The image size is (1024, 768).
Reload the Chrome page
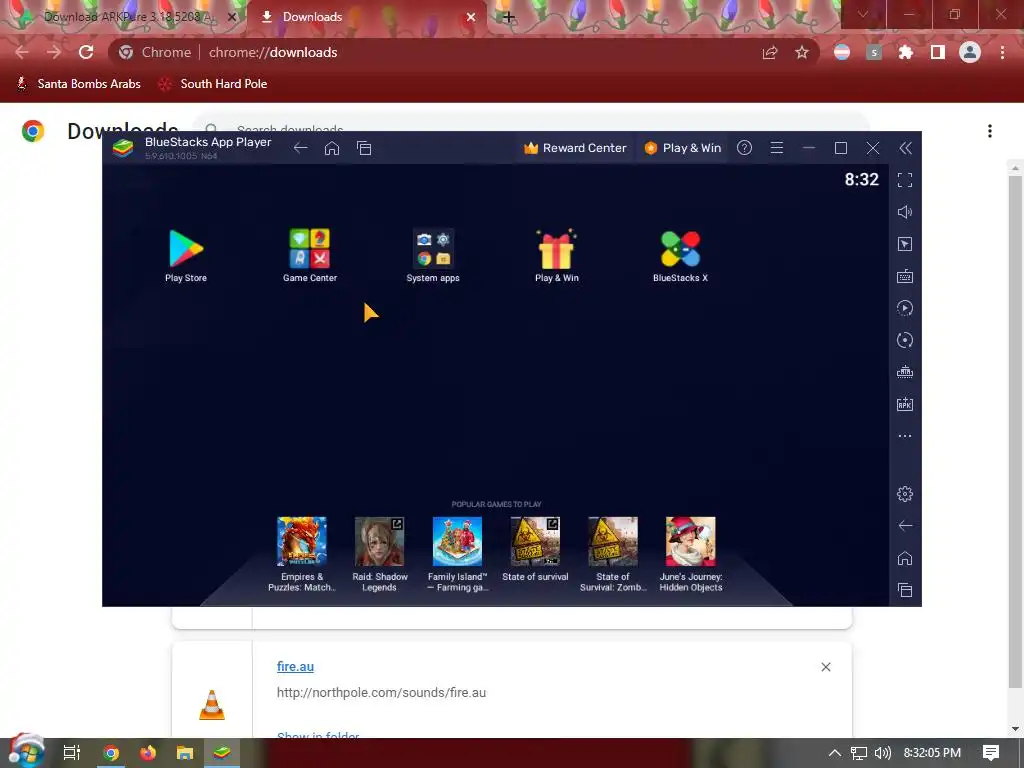tap(86, 52)
